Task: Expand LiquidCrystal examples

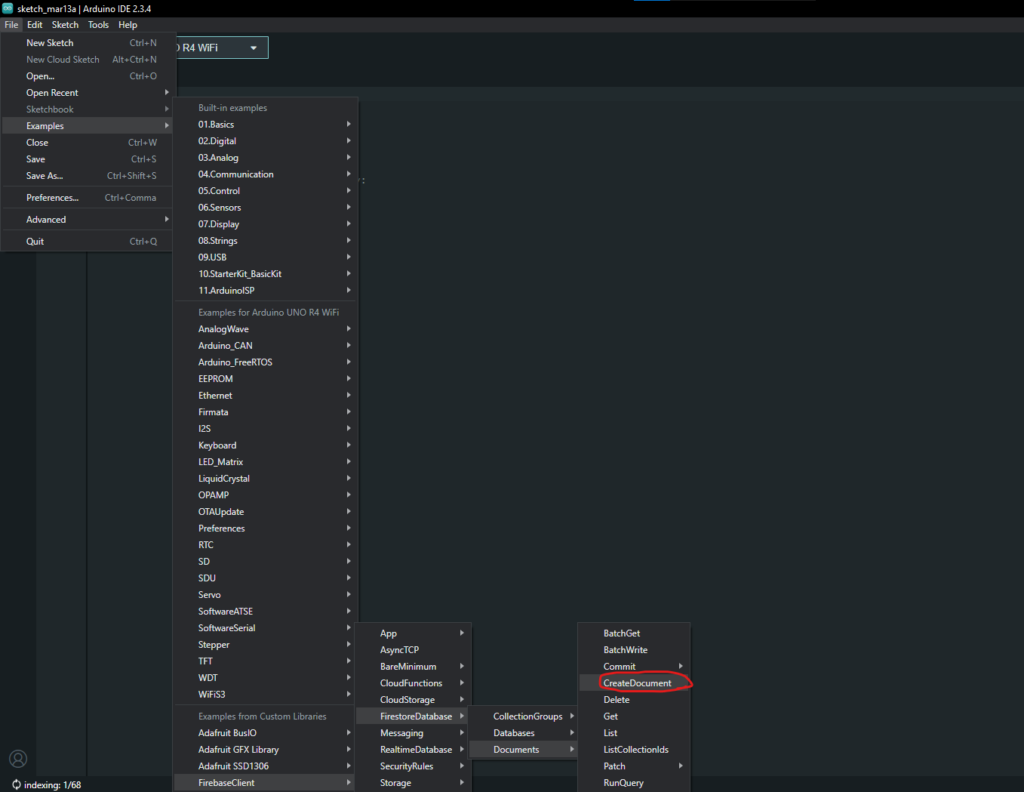Action: [266, 479]
